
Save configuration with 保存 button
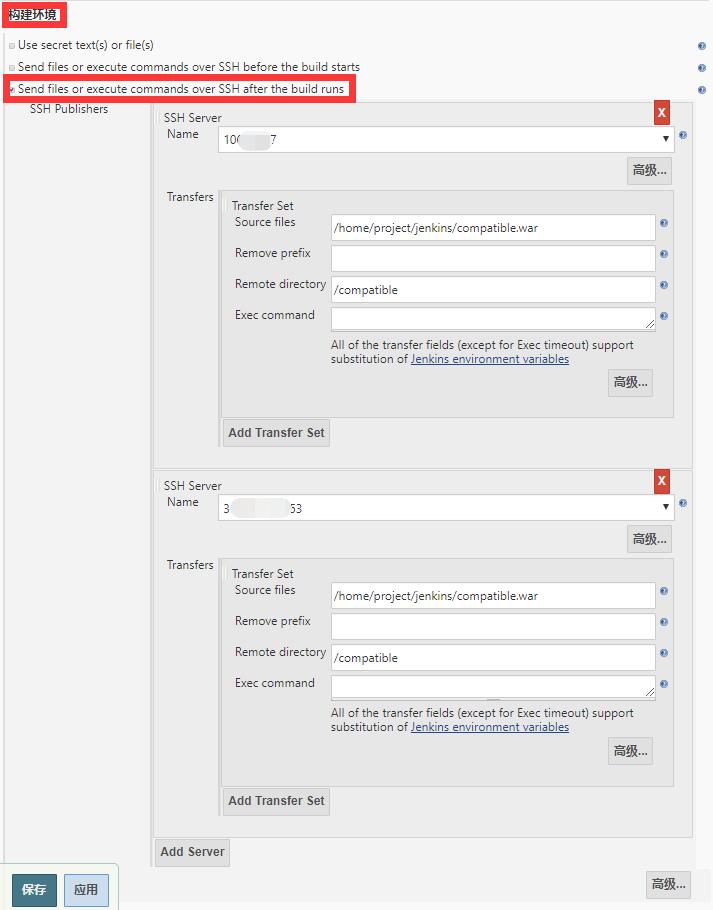click(34, 890)
